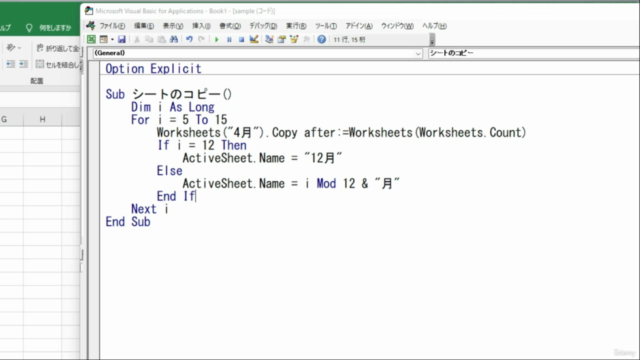Viewport: 640px width, 360px height.
Task: Open the デバッグ(D) menu
Action: [263, 26]
